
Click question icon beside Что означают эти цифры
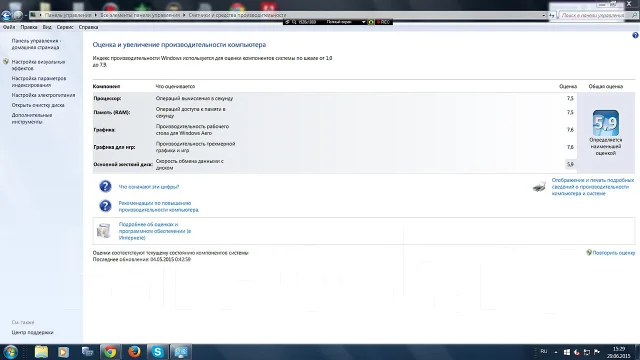click(105, 187)
